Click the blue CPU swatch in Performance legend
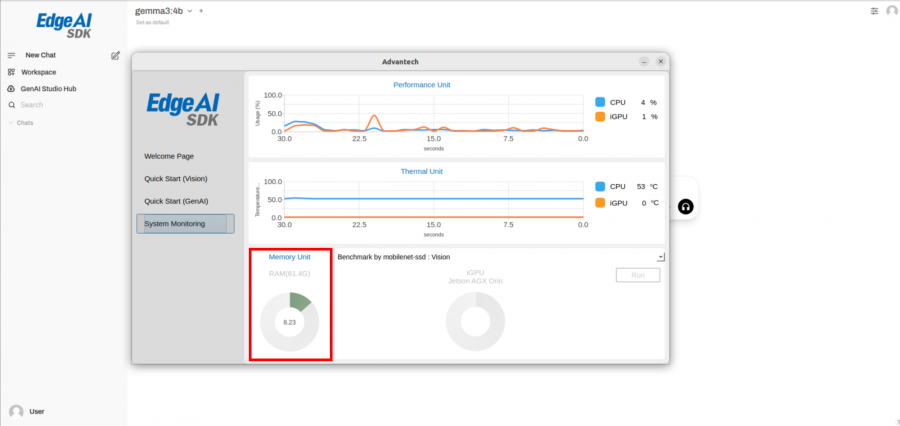Screen dimensions: 900x426 [600, 102]
